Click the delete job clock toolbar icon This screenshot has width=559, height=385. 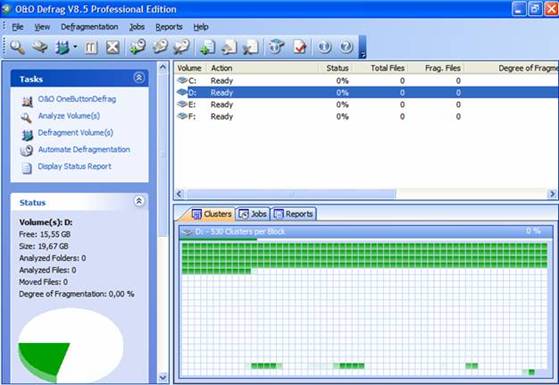181,47
